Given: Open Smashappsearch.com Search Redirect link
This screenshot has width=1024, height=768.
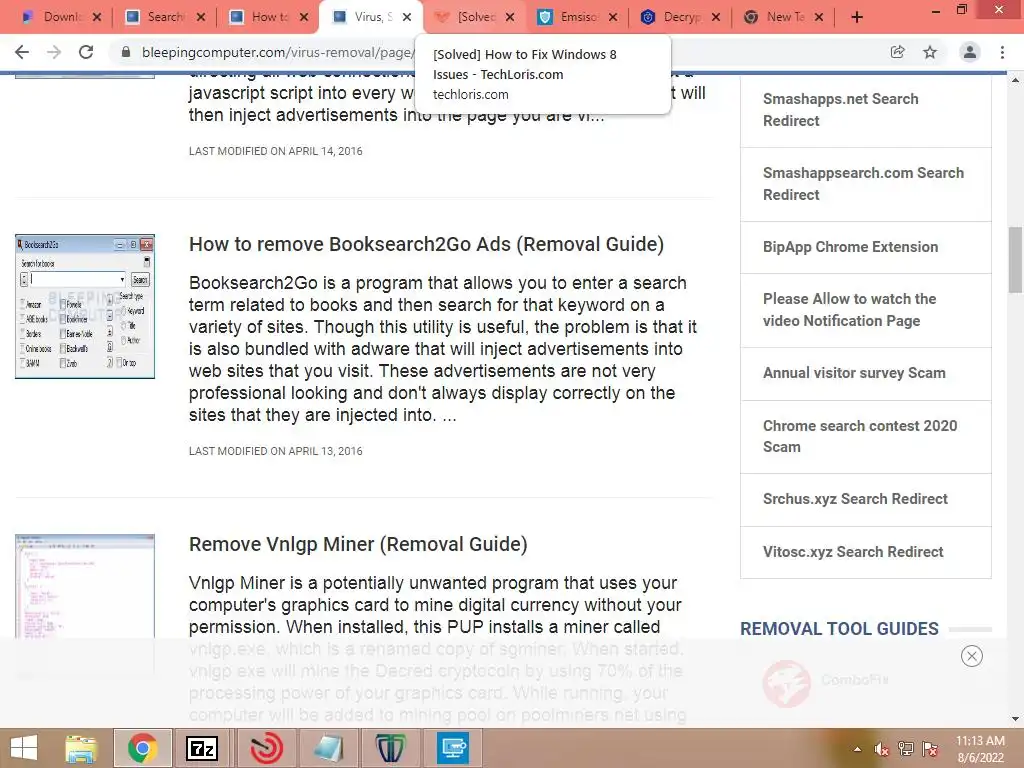Looking at the screenshot, I should point(863,184).
